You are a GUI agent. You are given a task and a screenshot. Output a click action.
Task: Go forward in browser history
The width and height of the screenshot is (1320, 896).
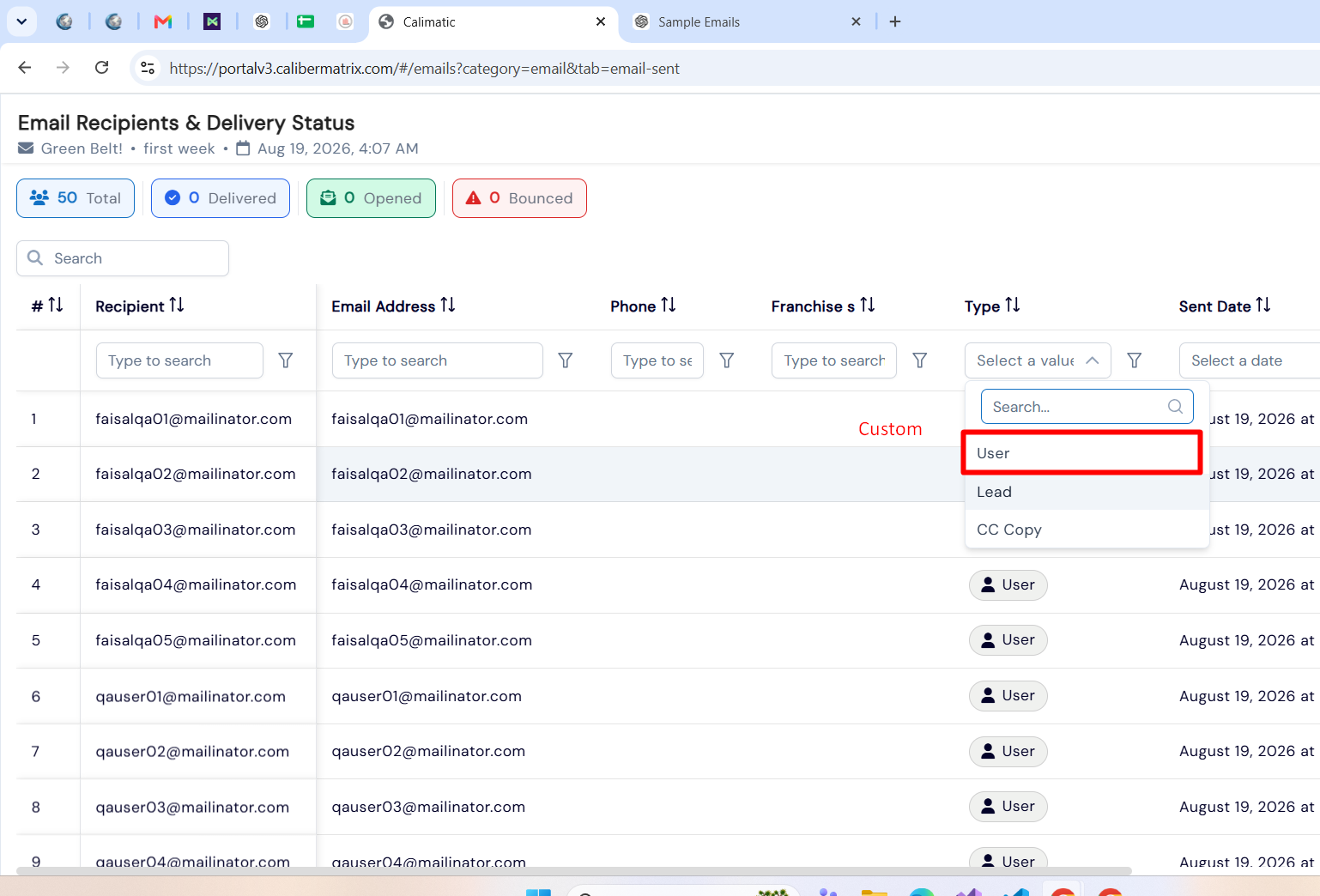point(63,68)
